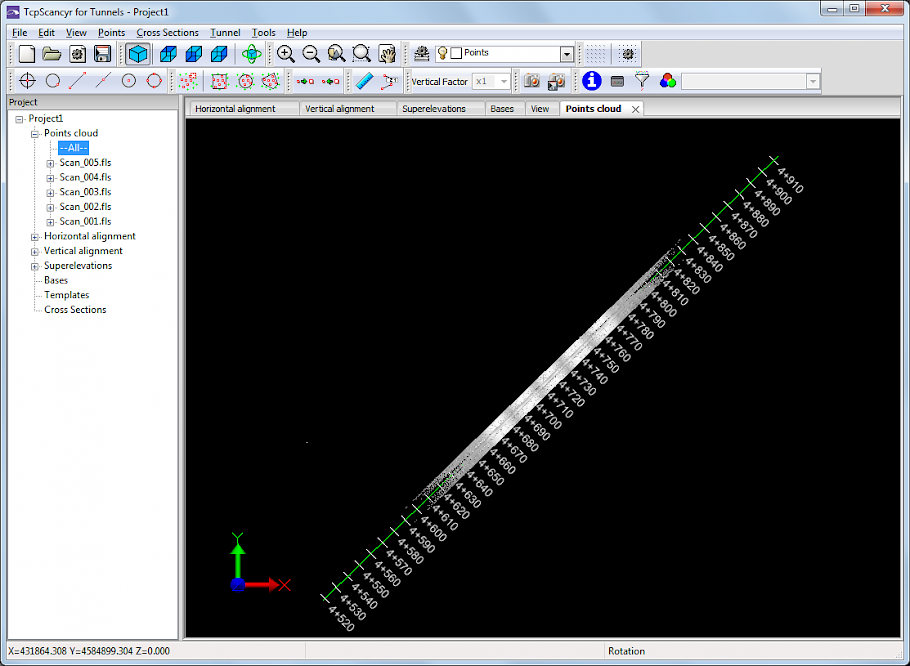Expand the Scan_005.fls tree node

click(50, 162)
